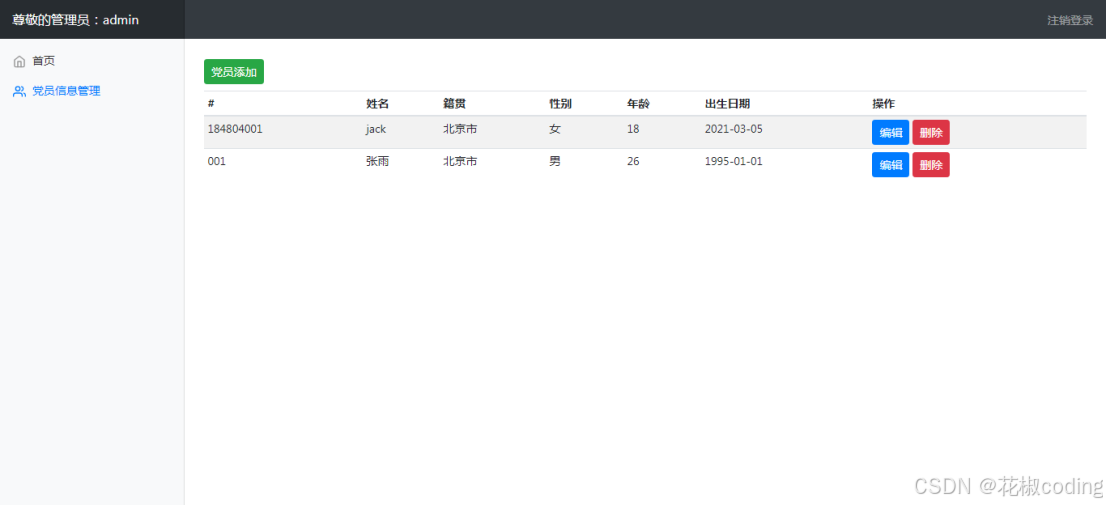
Task: Click the gender cell 男
Action: (555, 162)
